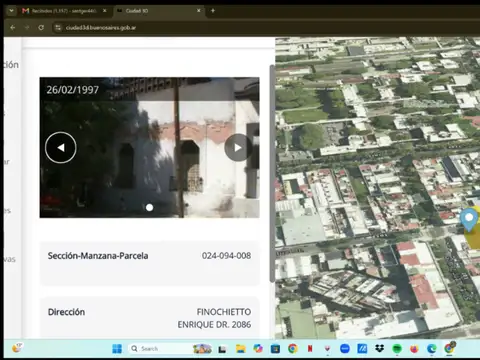Open a new browser tab

tap(213, 11)
